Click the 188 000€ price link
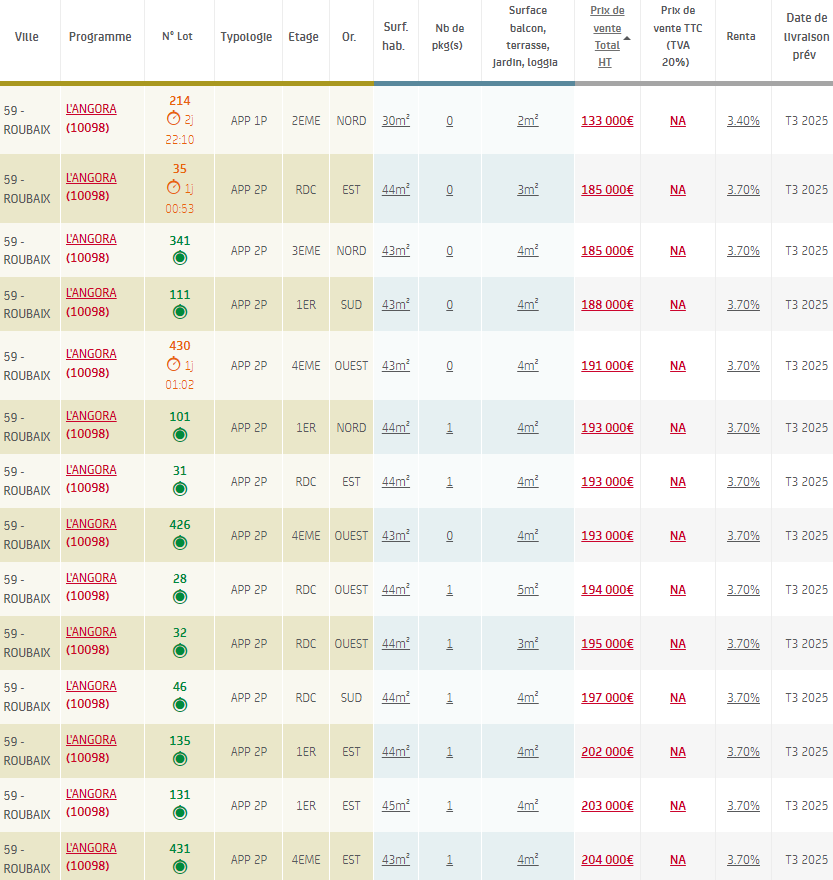The width and height of the screenshot is (833, 880). tap(607, 305)
